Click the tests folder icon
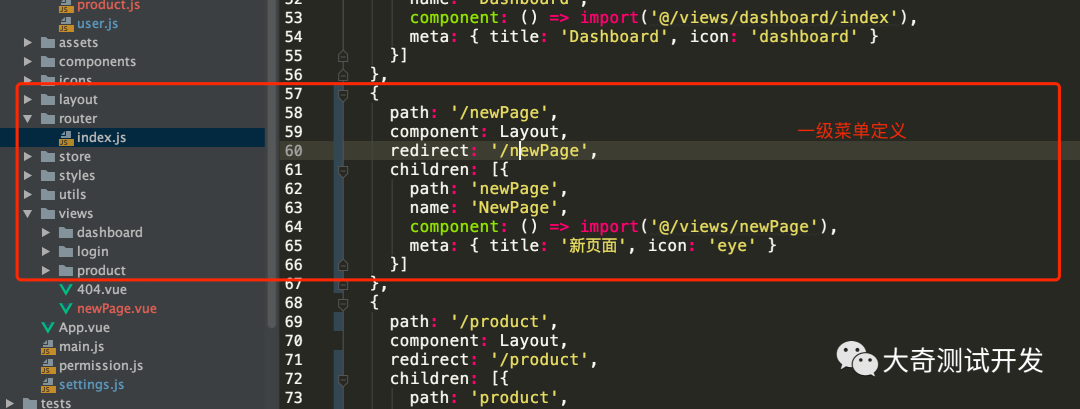This screenshot has height=409, width=1080. pyautogui.click(x=30, y=403)
